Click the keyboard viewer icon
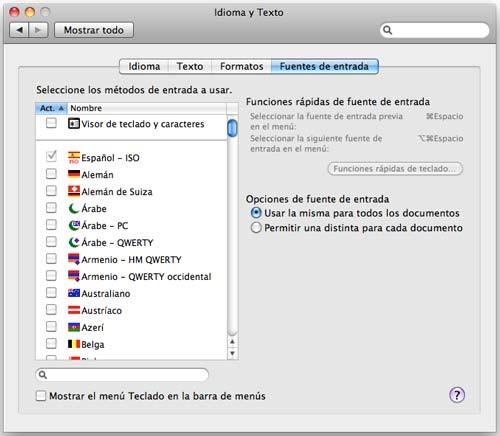 coord(74,124)
